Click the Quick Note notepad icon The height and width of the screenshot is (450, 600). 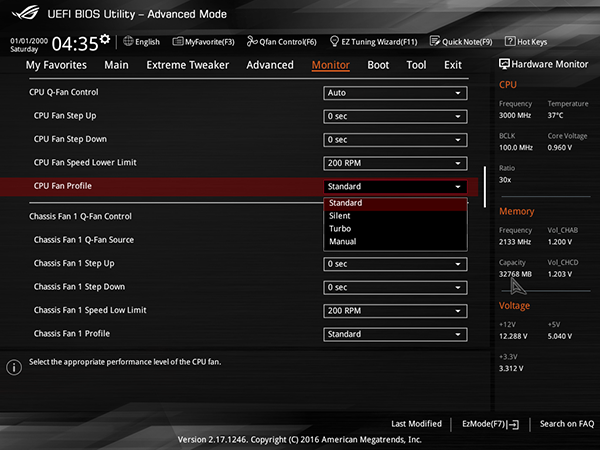click(435, 41)
